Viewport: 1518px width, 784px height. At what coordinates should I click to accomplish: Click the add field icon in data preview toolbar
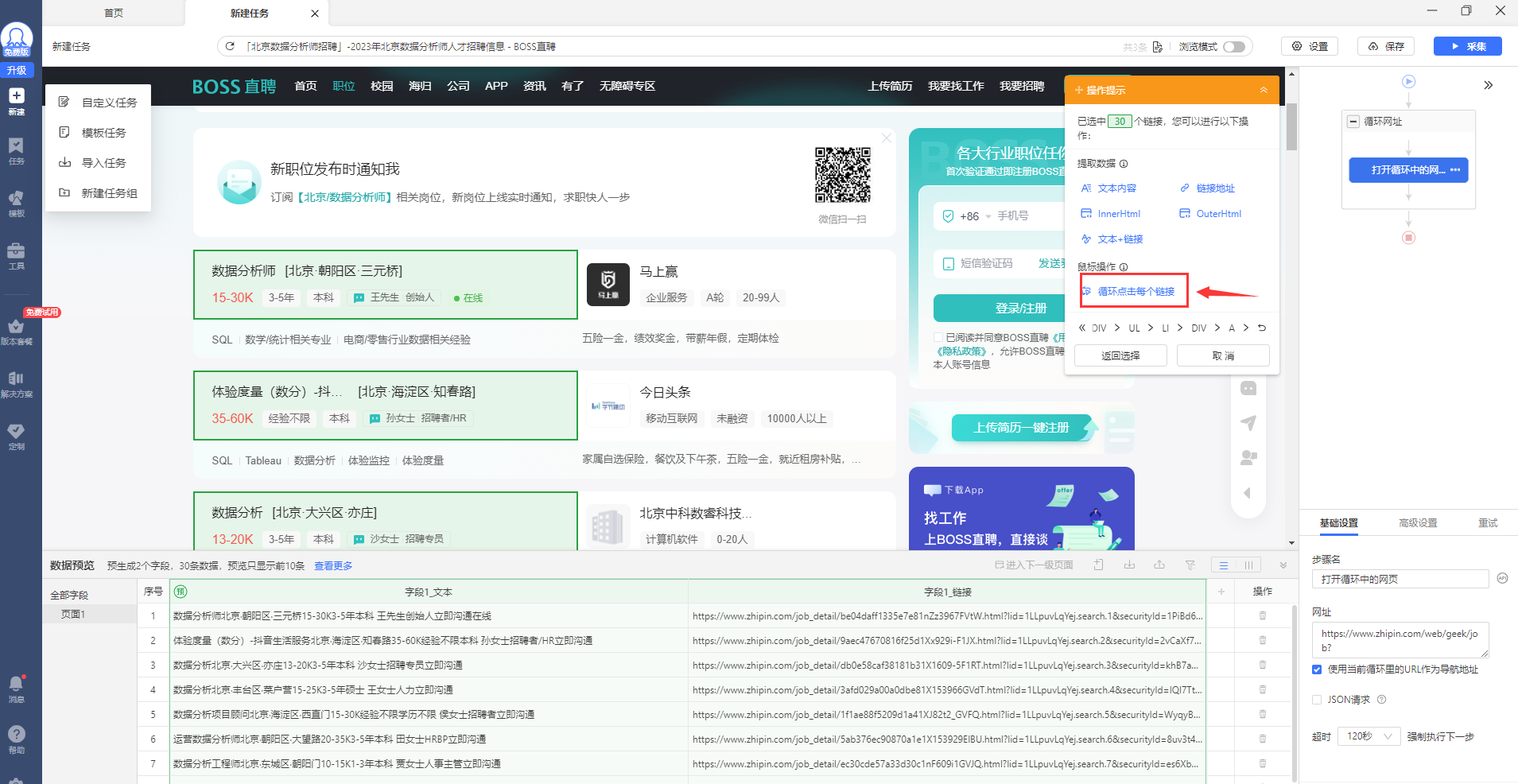[x=1098, y=565]
